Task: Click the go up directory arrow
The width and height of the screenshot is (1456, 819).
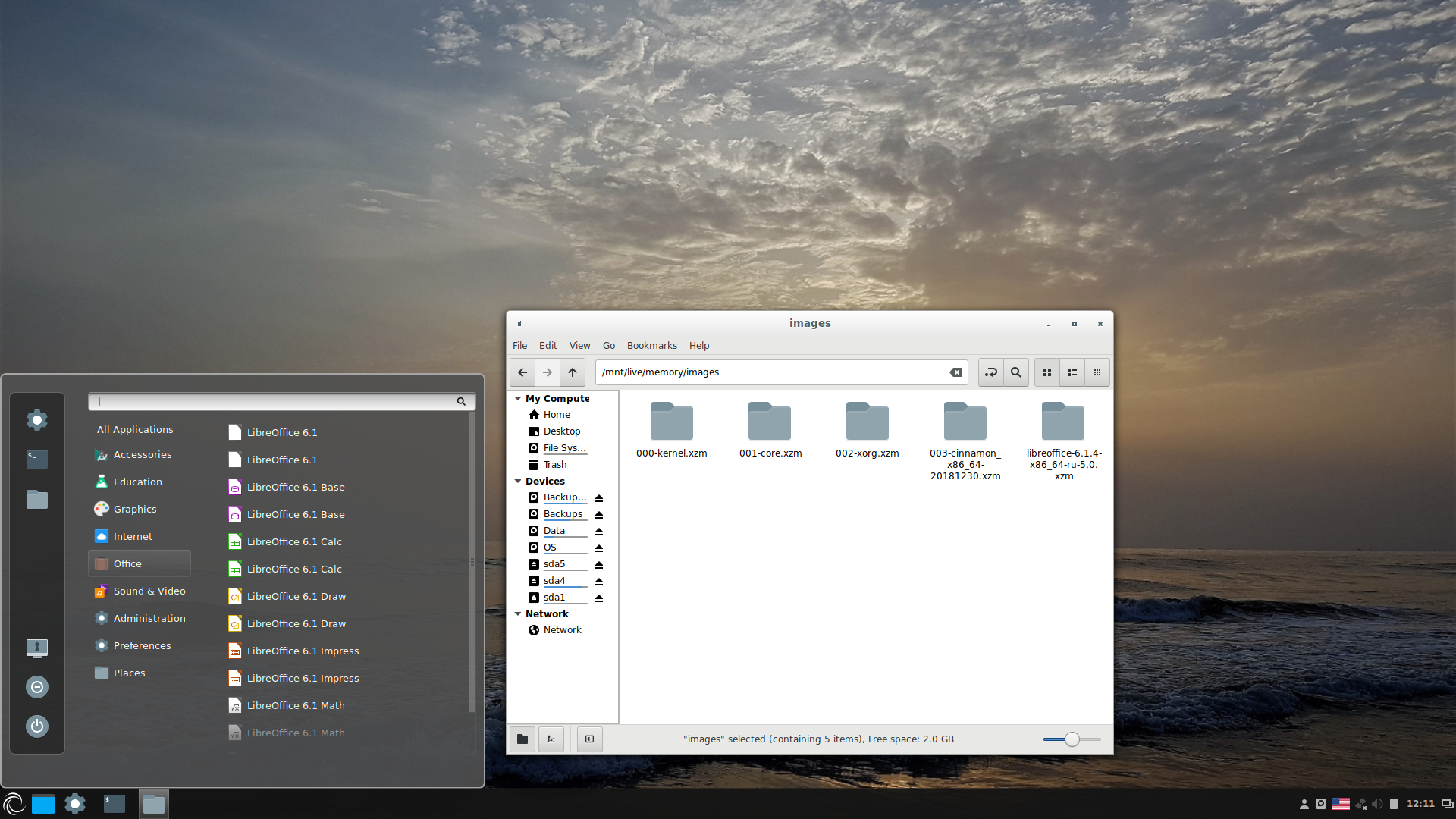Action: (x=573, y=372)
